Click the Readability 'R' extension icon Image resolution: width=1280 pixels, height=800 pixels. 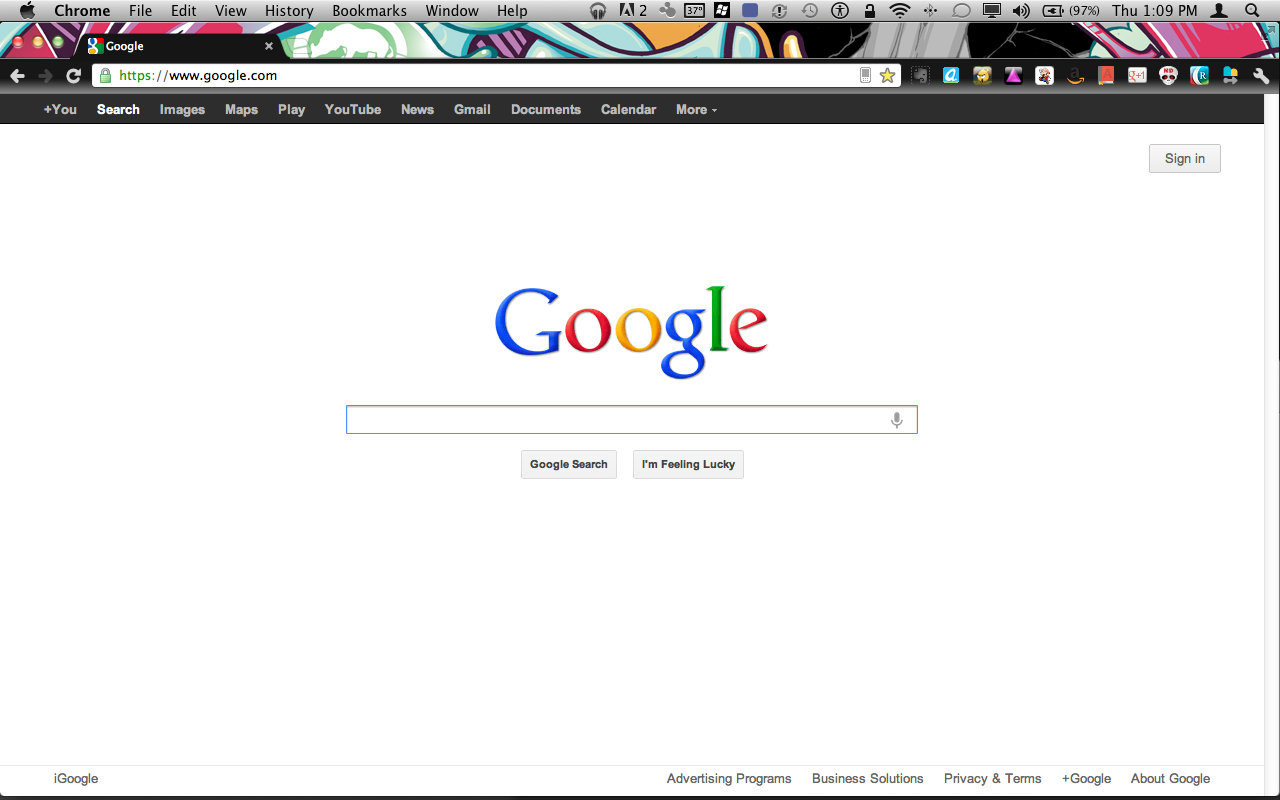click(1199, 75)
